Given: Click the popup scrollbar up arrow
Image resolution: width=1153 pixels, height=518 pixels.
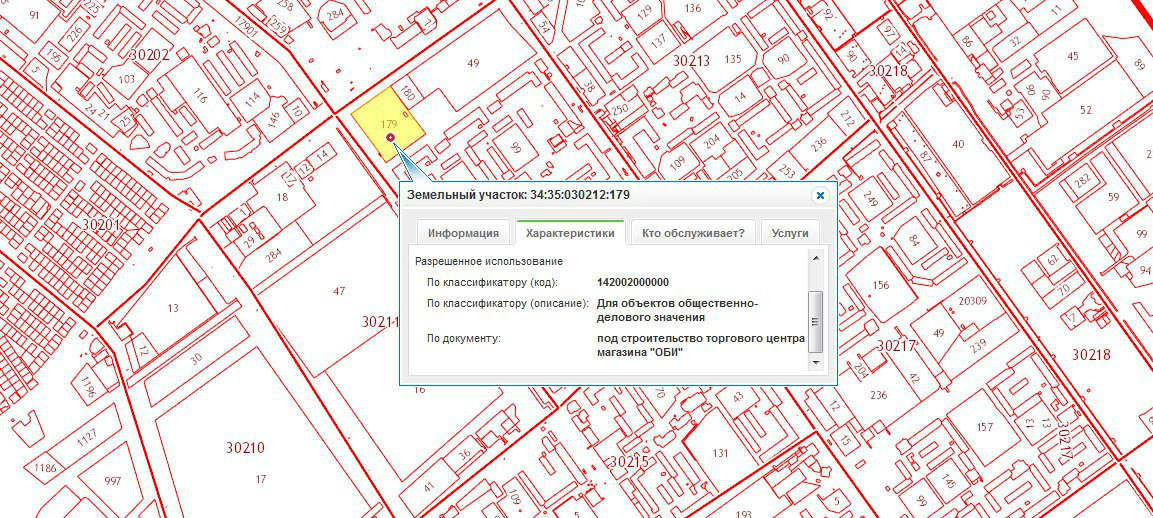Looking at the screenshot, I should [x=816, y=258].
